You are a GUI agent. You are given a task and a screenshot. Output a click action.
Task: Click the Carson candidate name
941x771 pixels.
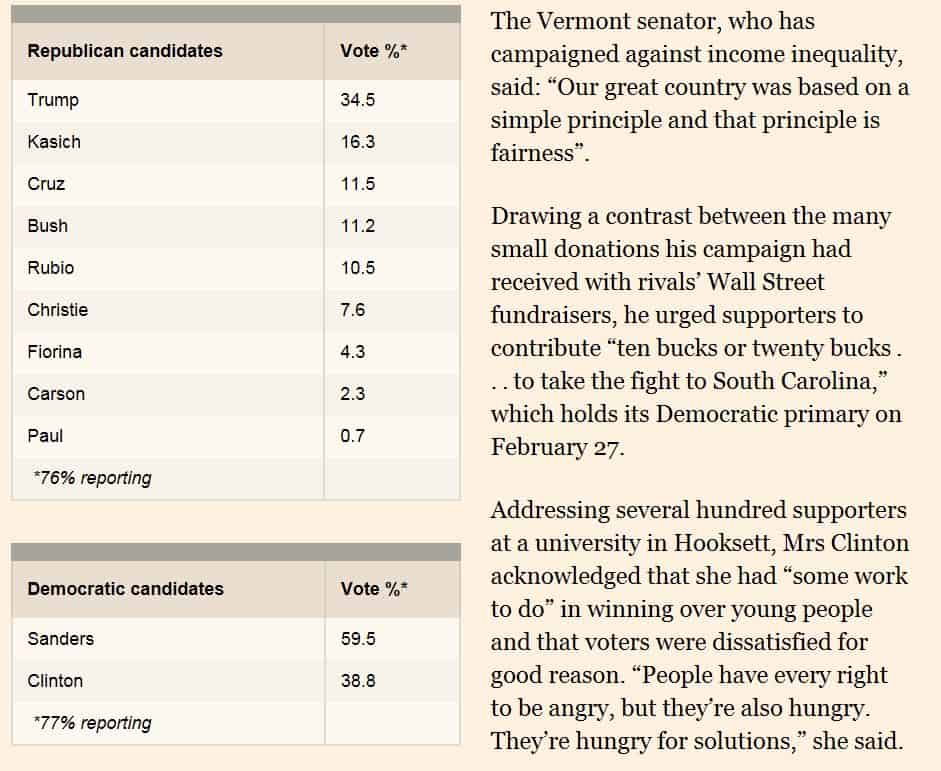pyautogui.click(x=56, y=394)
